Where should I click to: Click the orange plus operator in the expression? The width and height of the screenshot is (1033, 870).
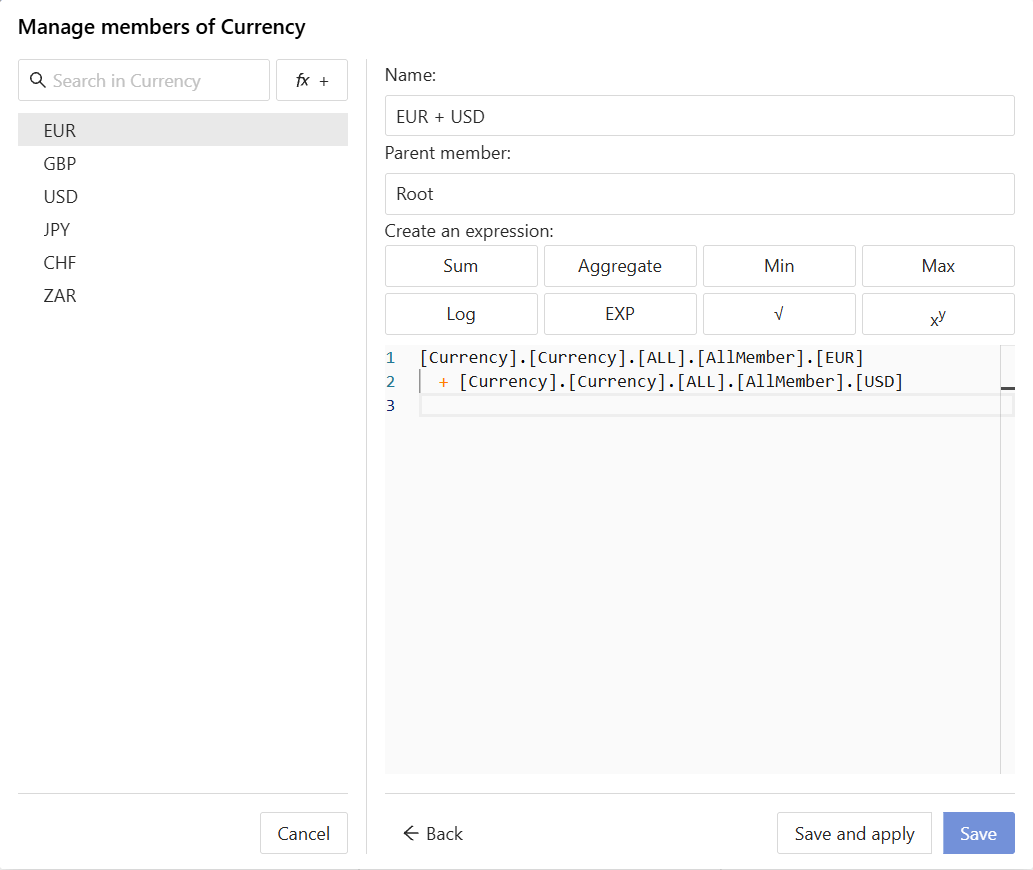coord(443,382)
